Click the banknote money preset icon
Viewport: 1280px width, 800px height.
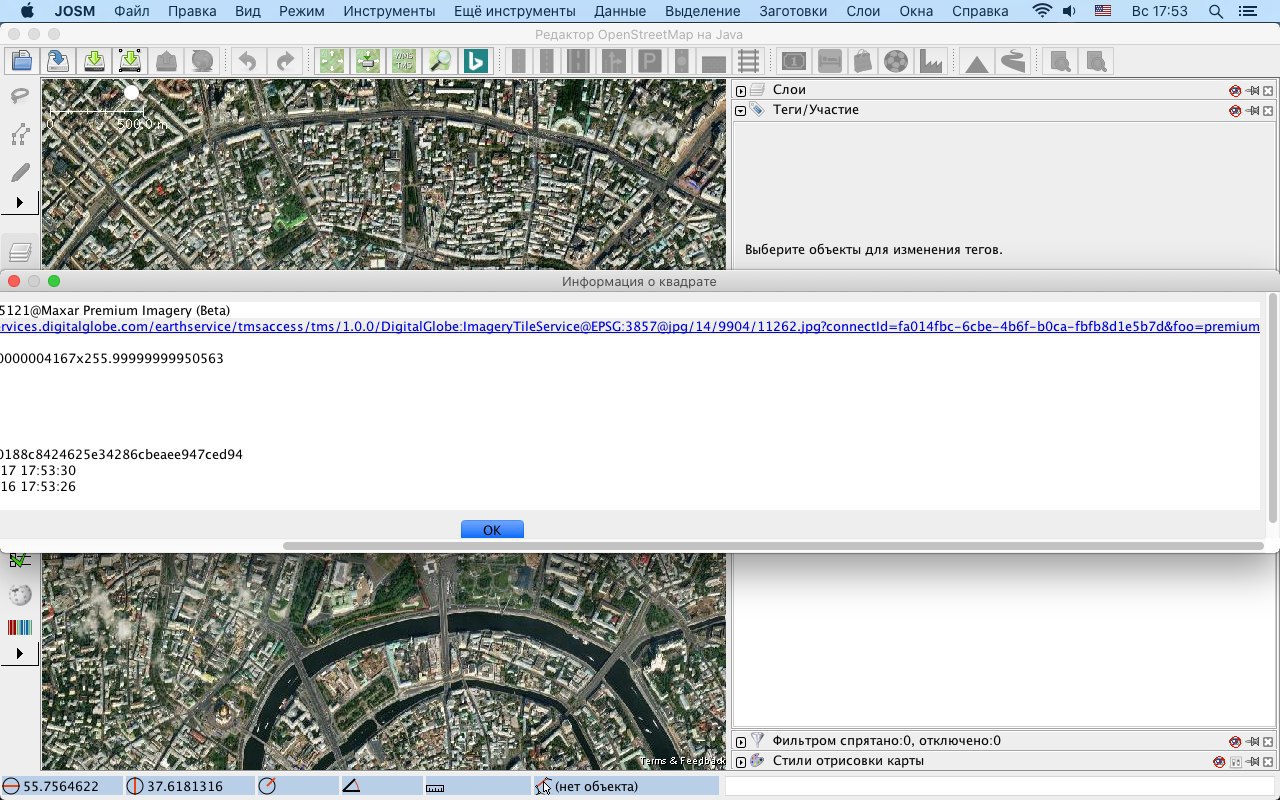[x=794, y=61]
